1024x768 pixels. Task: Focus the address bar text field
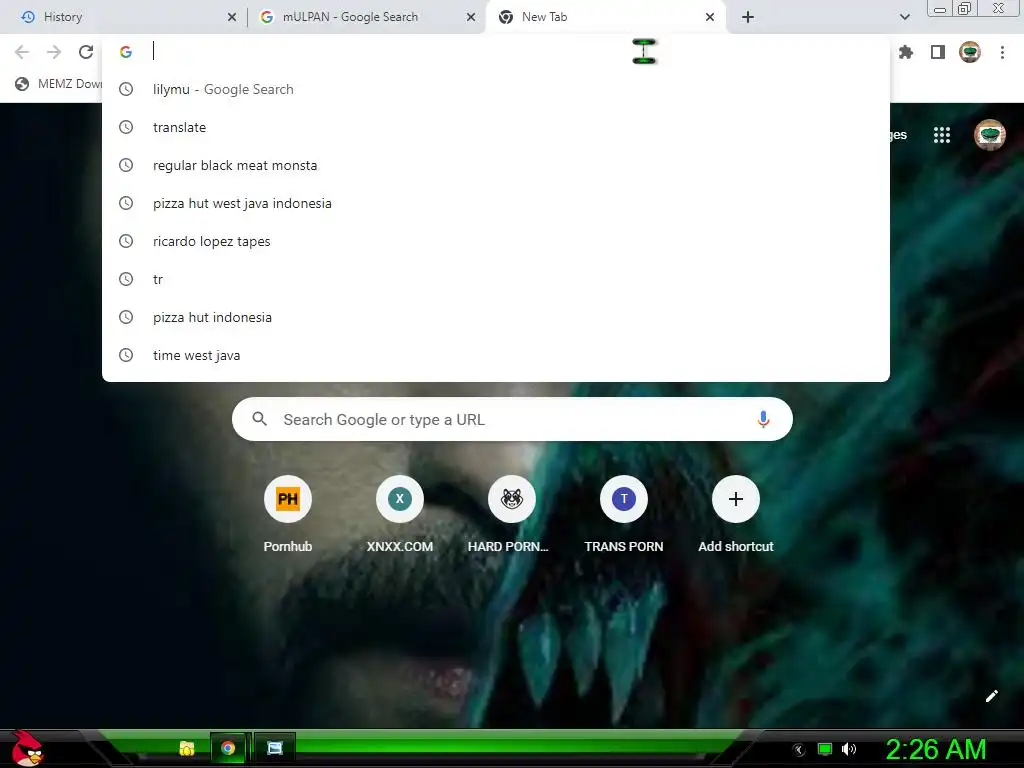click(x=496, y=52)
